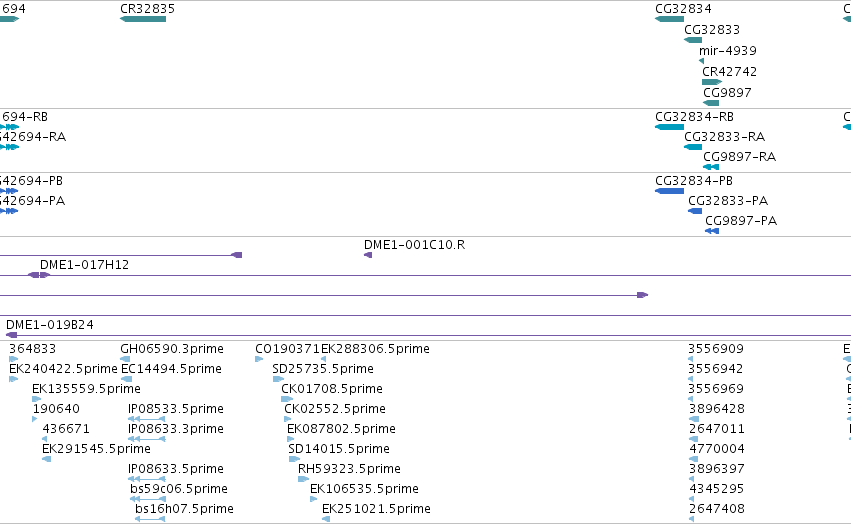Open feature 2647408
Viewport: 851px width, 524px height.
[x=716, y=509]
